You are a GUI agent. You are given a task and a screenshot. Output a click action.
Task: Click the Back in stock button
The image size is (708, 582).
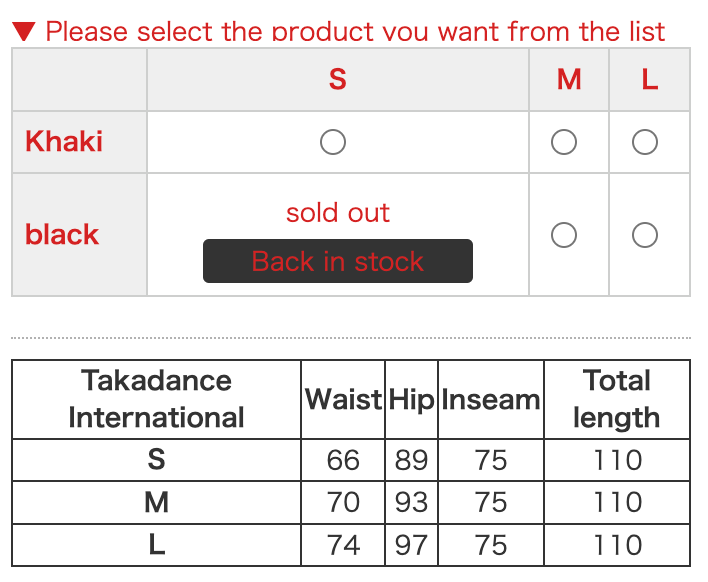338,261
